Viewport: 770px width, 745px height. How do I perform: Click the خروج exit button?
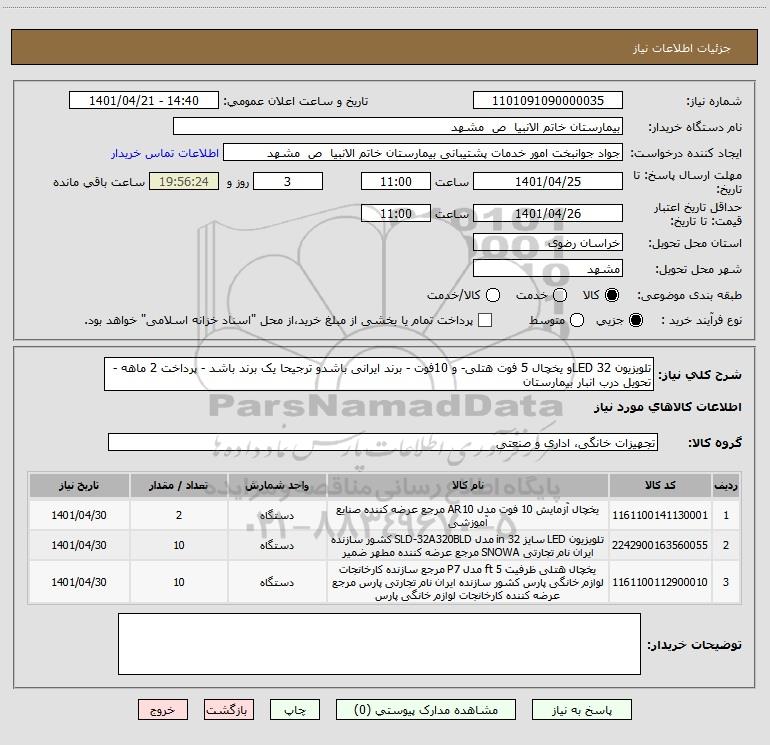pyautogui.click(x=163, y=710)
